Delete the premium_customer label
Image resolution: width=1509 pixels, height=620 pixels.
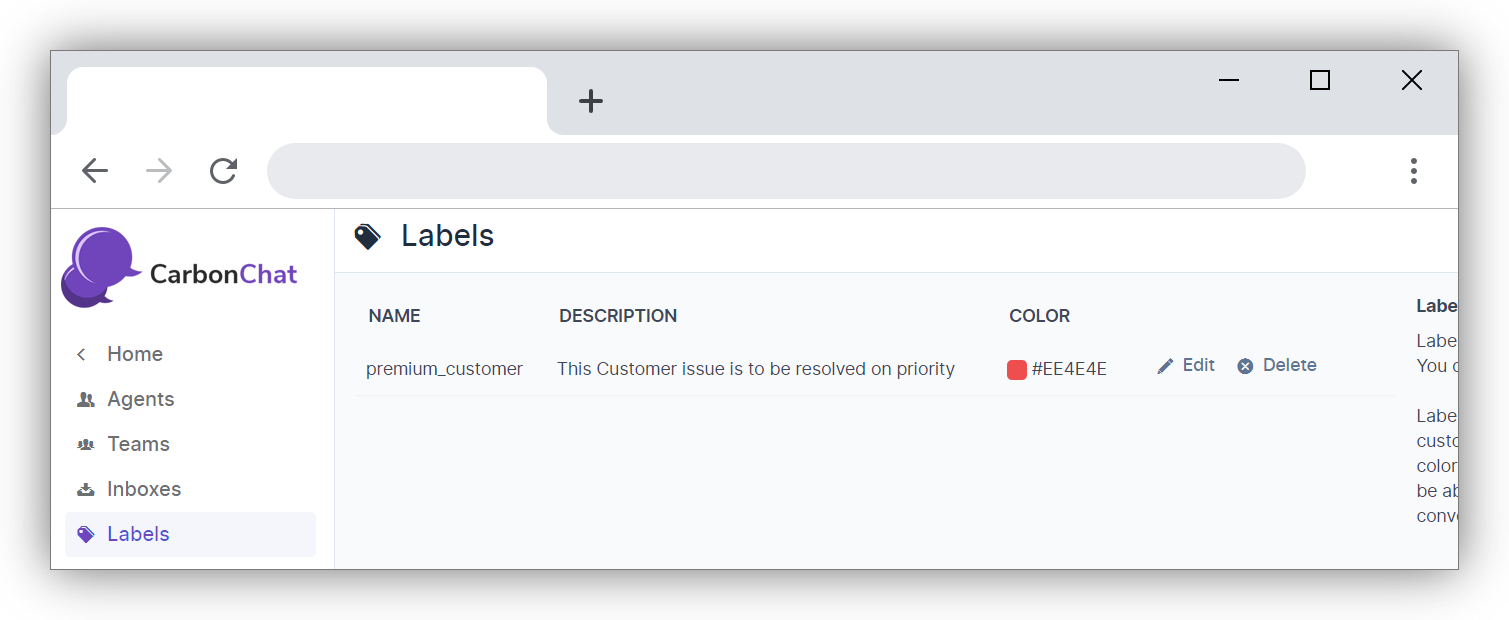click(x=1277, y=365)
